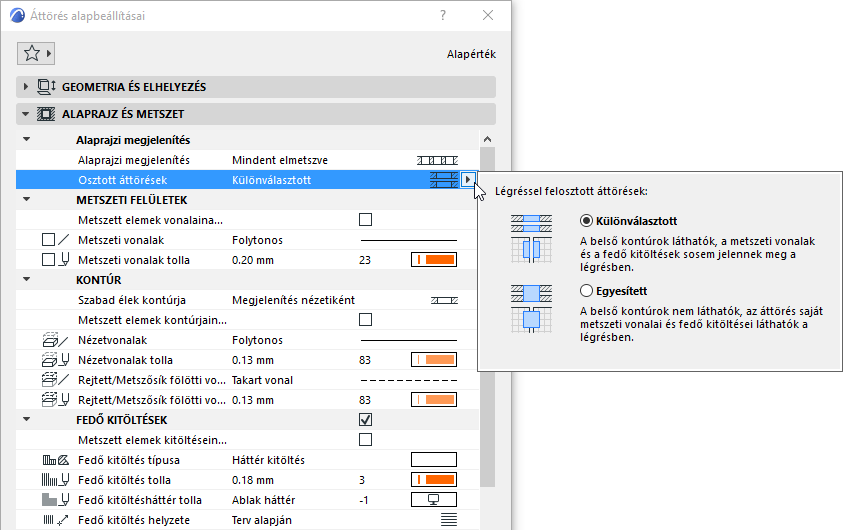Click the Metszeti vonalak tolla pen icon
Image resolution: width=844 pixels, height=530 pixels.
(x=64, y=260)
